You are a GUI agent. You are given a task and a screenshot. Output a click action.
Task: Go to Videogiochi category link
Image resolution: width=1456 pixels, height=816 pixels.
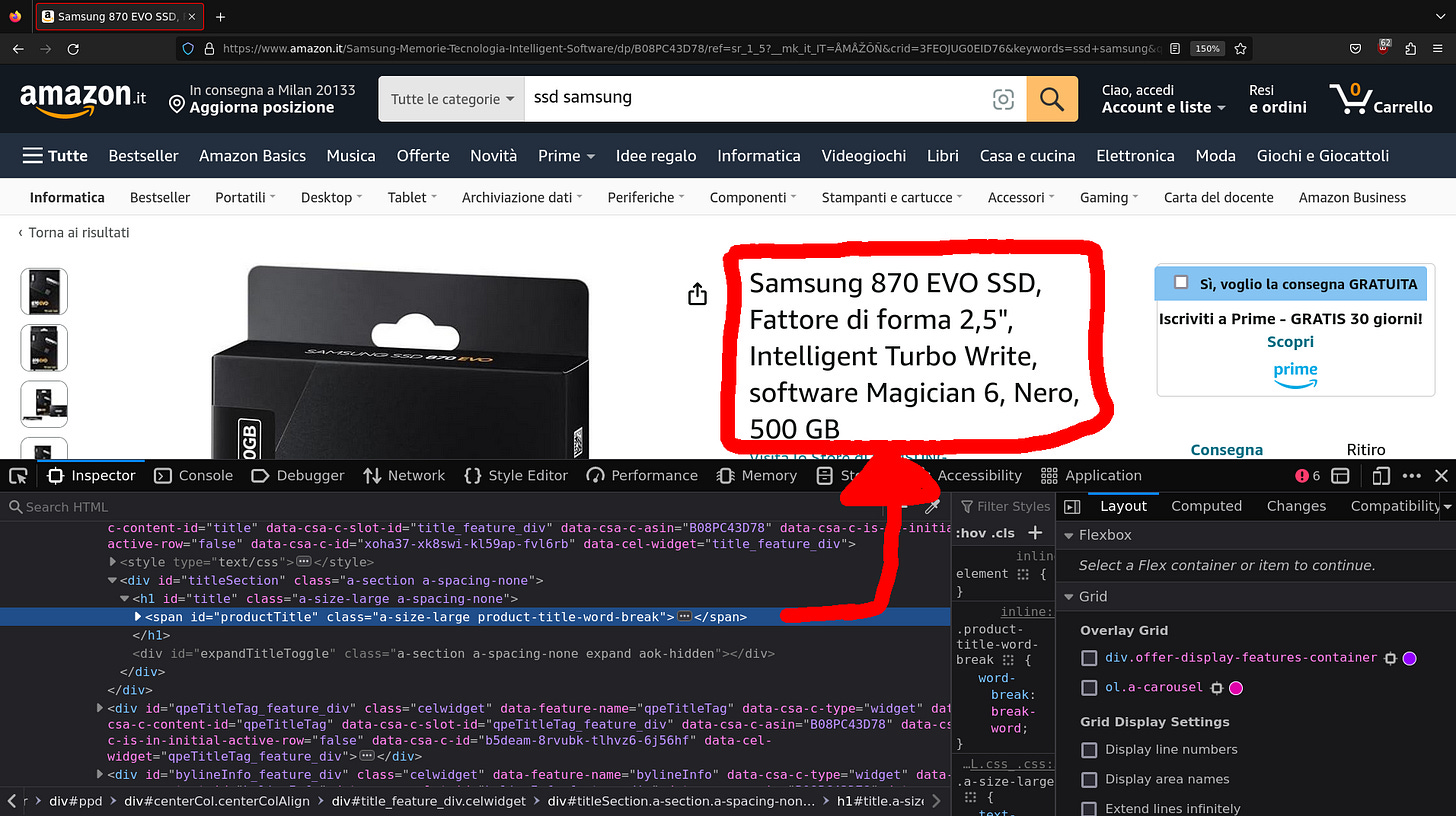click(x=864, y=156)
